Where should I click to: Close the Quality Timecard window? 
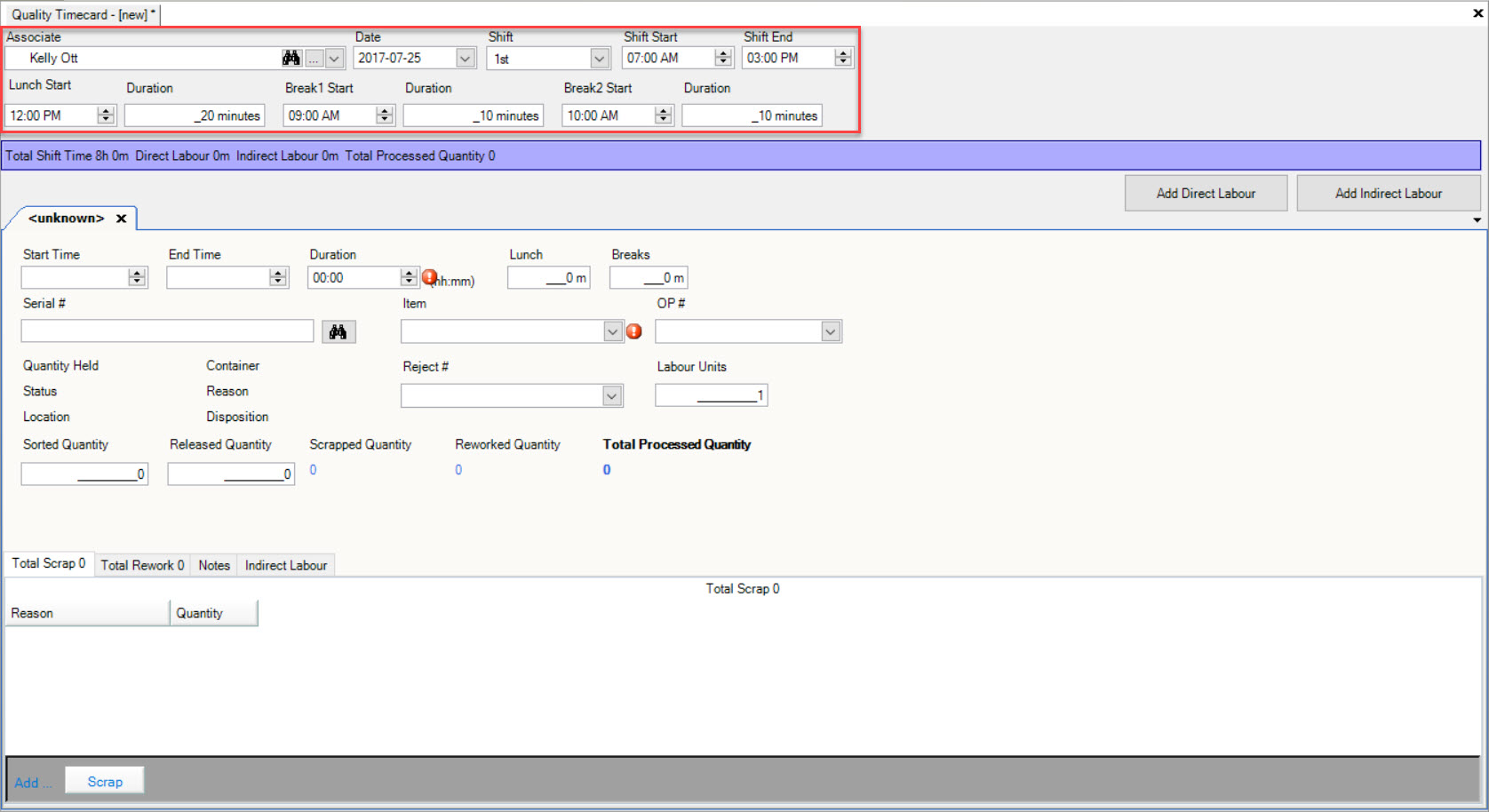tap(1477, 13)
